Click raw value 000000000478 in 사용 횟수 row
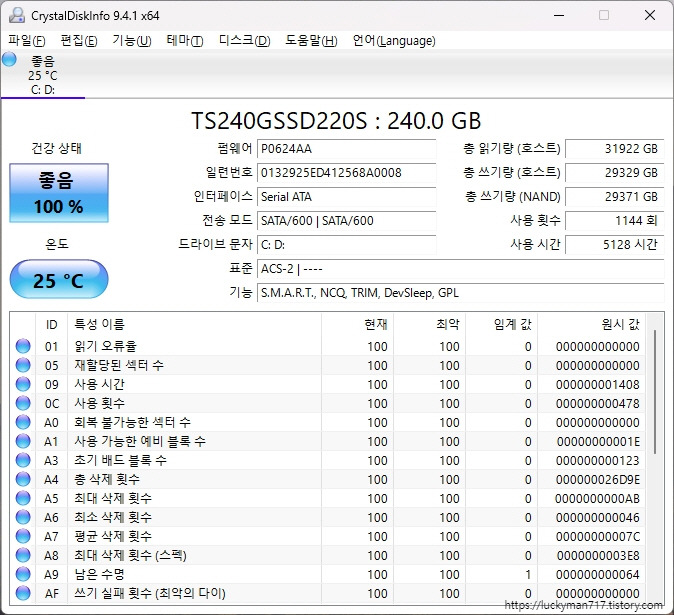Screen dimensions: 674x615 [x=597, y=404]
